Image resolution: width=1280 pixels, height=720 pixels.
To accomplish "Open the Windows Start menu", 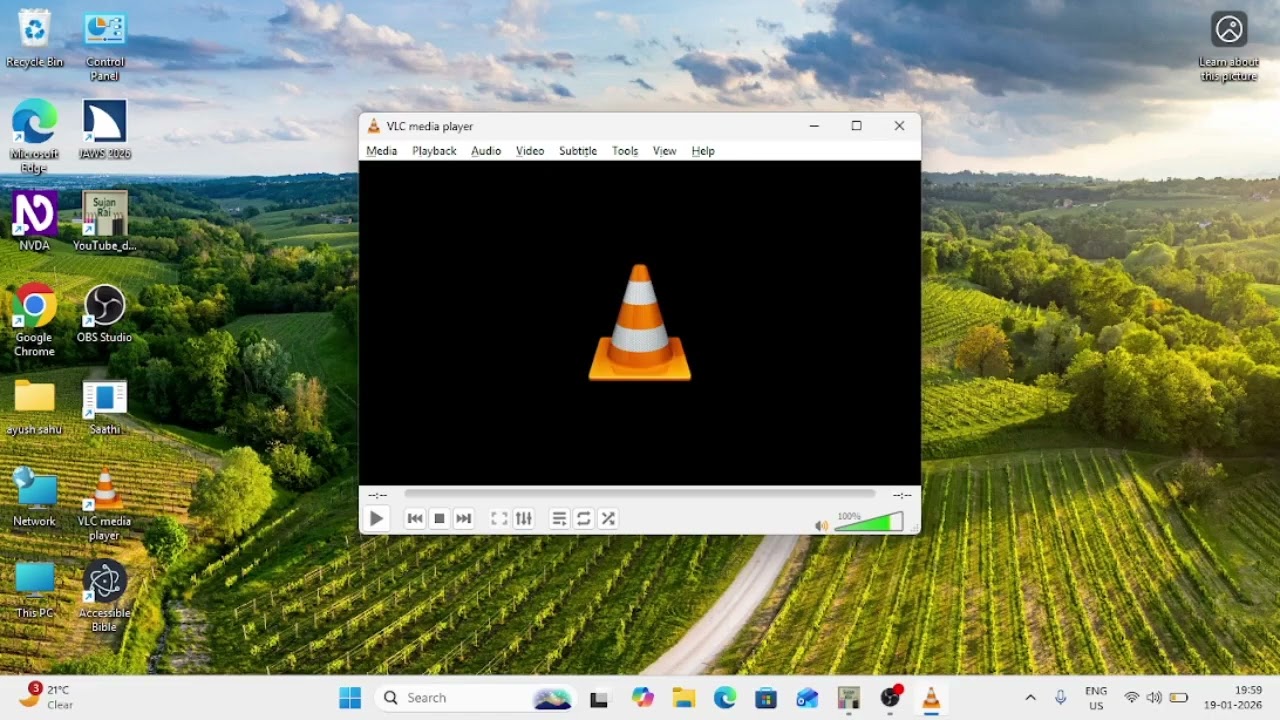I will (x=350, y=698).
